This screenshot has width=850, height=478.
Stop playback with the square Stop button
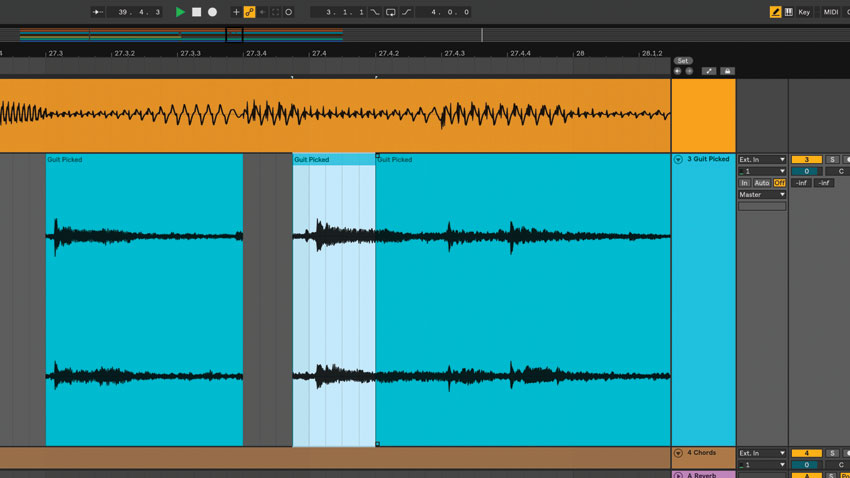tap(197, 12)
